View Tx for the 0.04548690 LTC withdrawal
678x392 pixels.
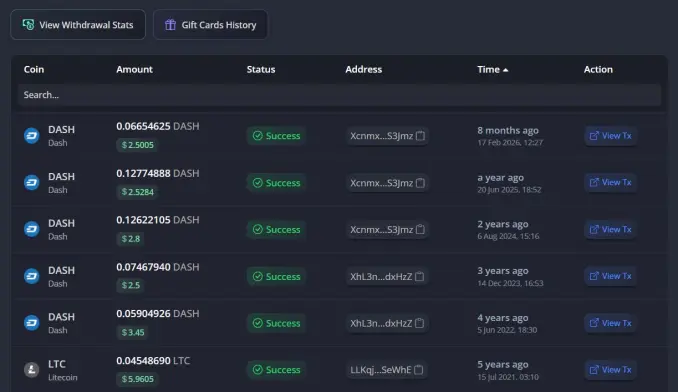click(x=611, y=370)
